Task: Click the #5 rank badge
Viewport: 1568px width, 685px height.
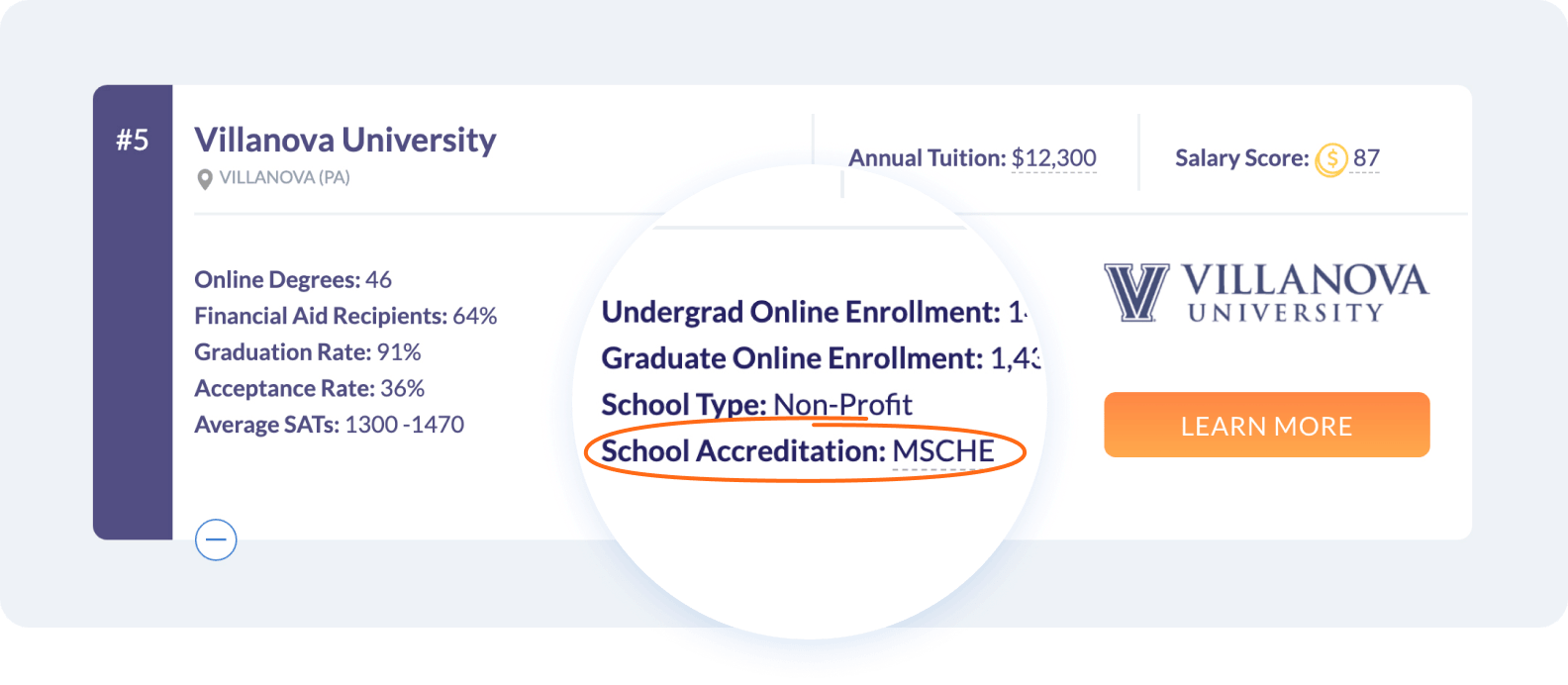Action: click(x=133, y=140)
